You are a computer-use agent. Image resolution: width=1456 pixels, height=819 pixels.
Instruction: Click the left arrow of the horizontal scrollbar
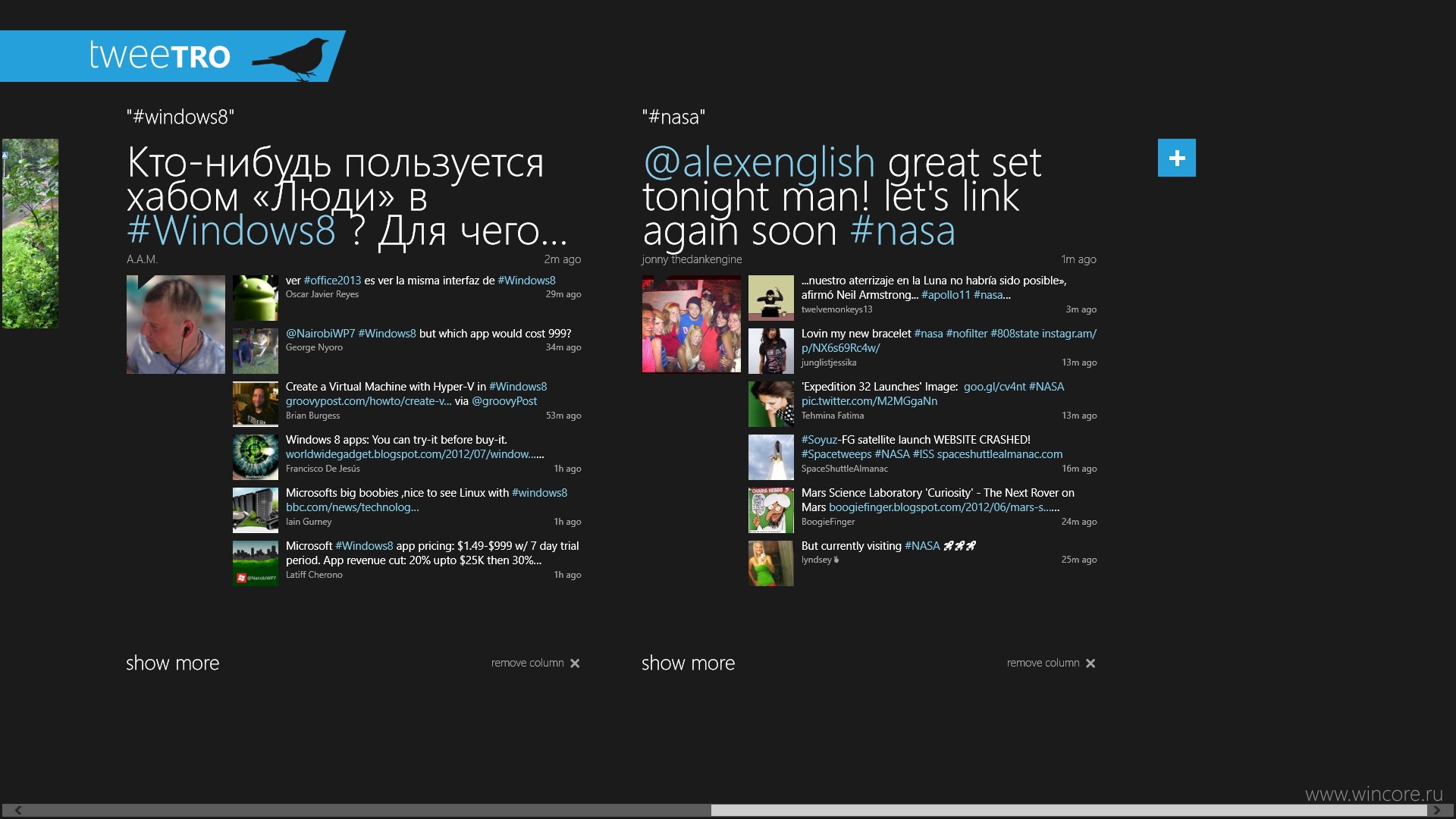click(18, 810)
